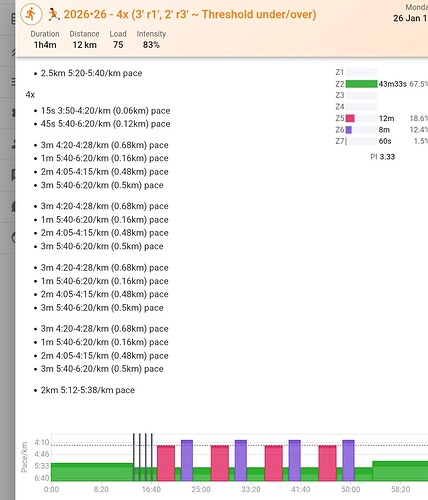Click the first red interval bar in chart
Screen dimensions: 428x500
point(166,463)
